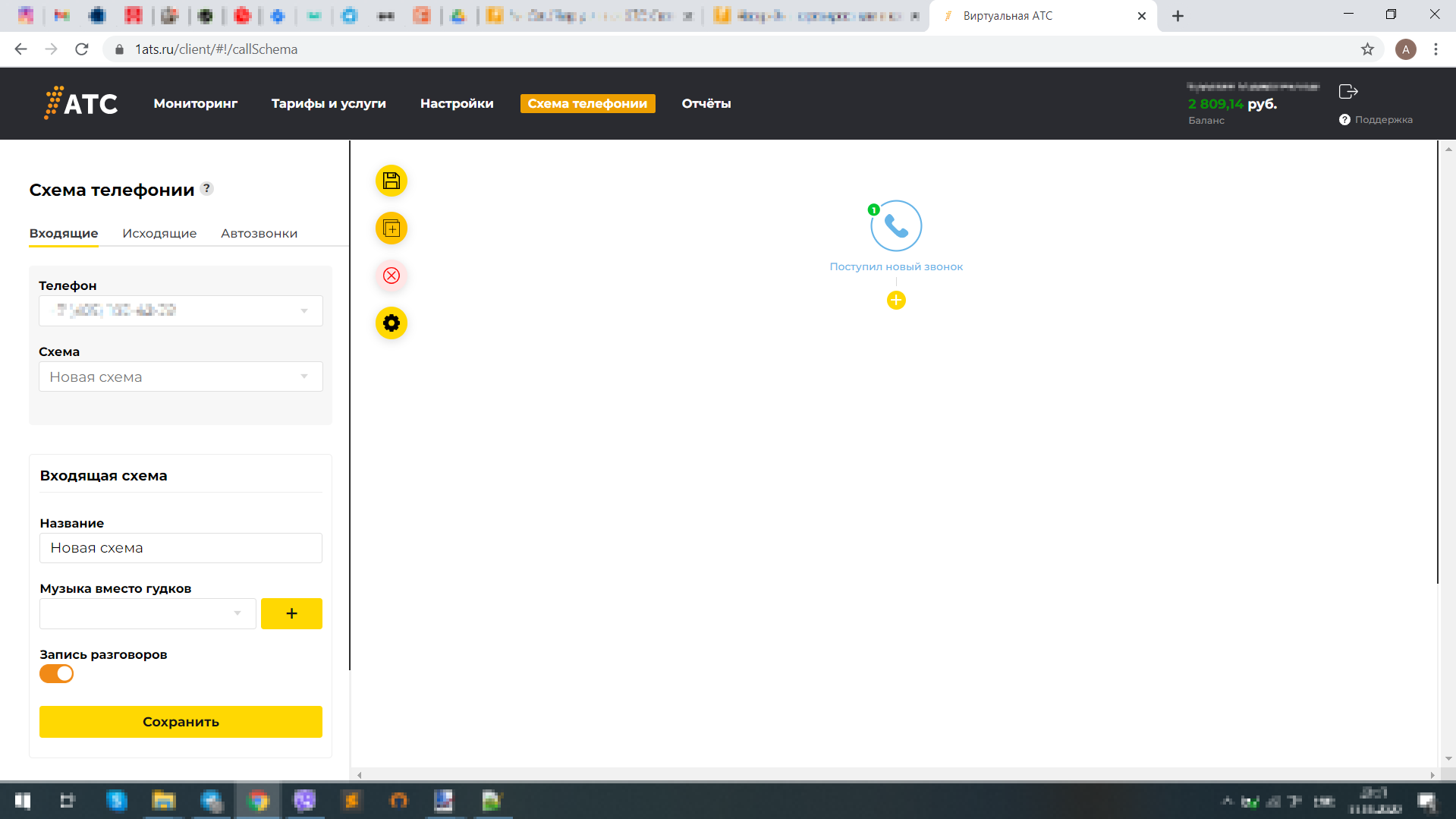Click the yellow plus button to add music
This screenshot has height=819, width=1456.
coord(291,614)
